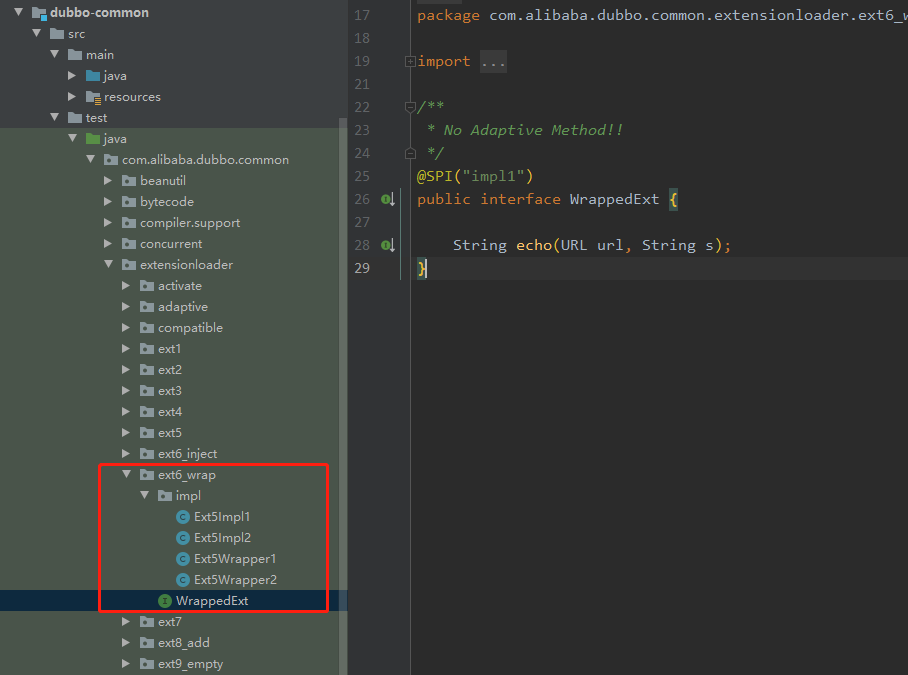
Task: Click line number 25 in the gutter
Action: point(362,176)
